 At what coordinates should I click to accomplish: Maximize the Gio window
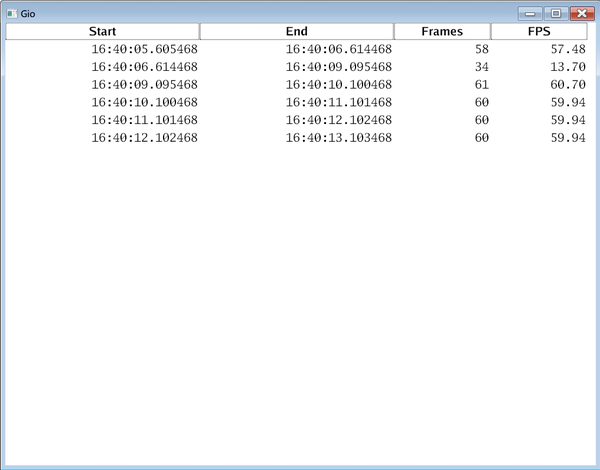(554, 14)
